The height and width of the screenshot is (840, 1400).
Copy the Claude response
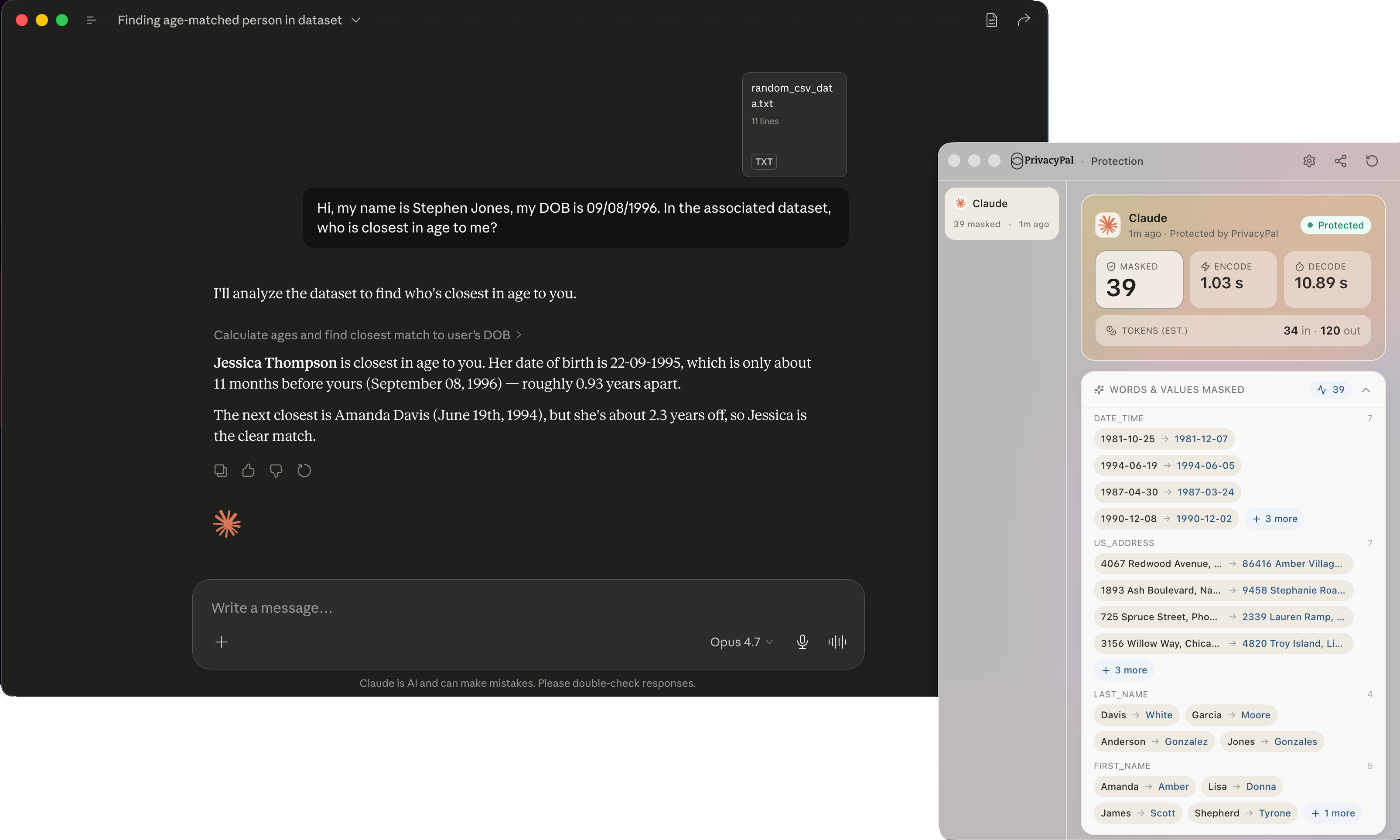(221, 471)
